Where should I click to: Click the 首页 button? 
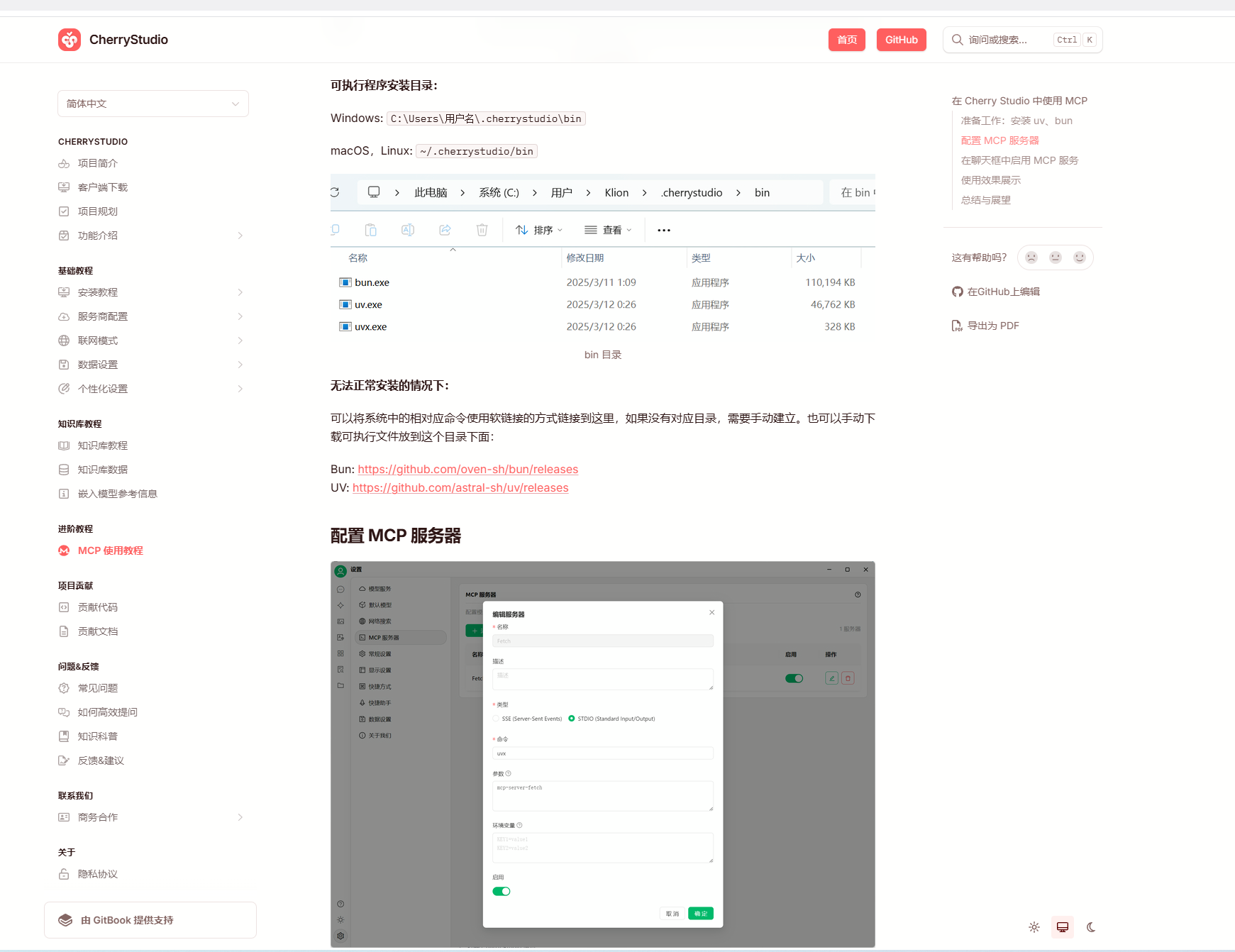point(847,40)
